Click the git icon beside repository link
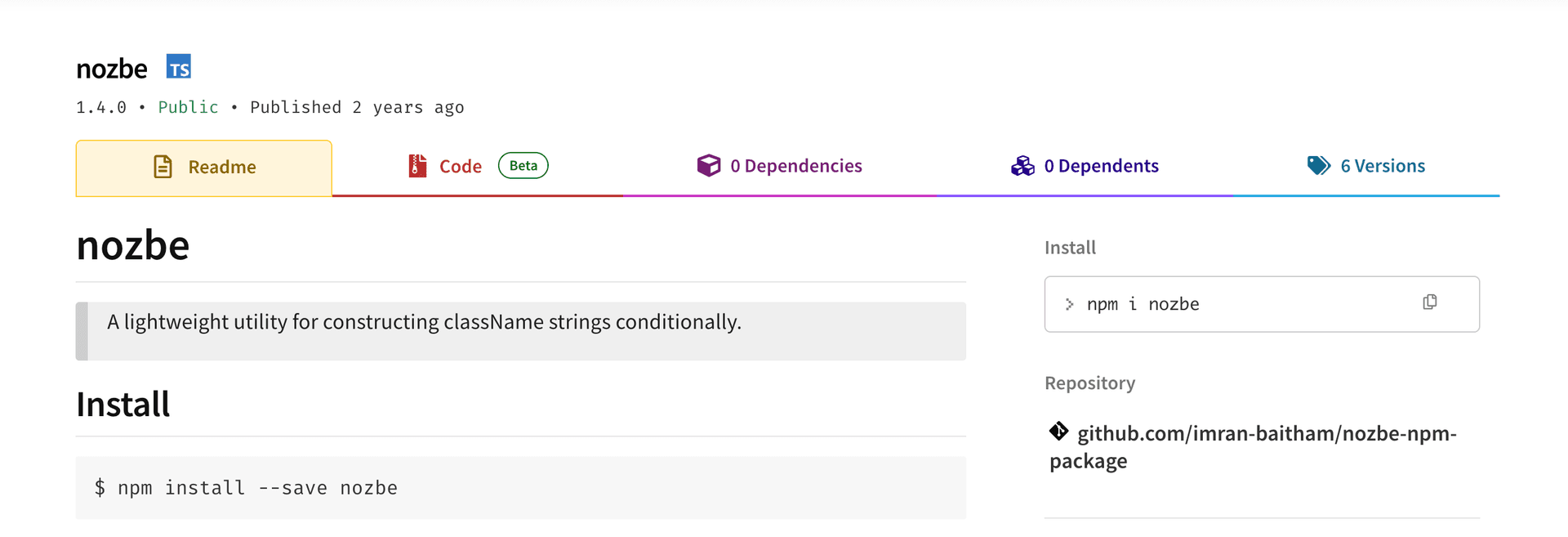 (x=1059, y=431)
